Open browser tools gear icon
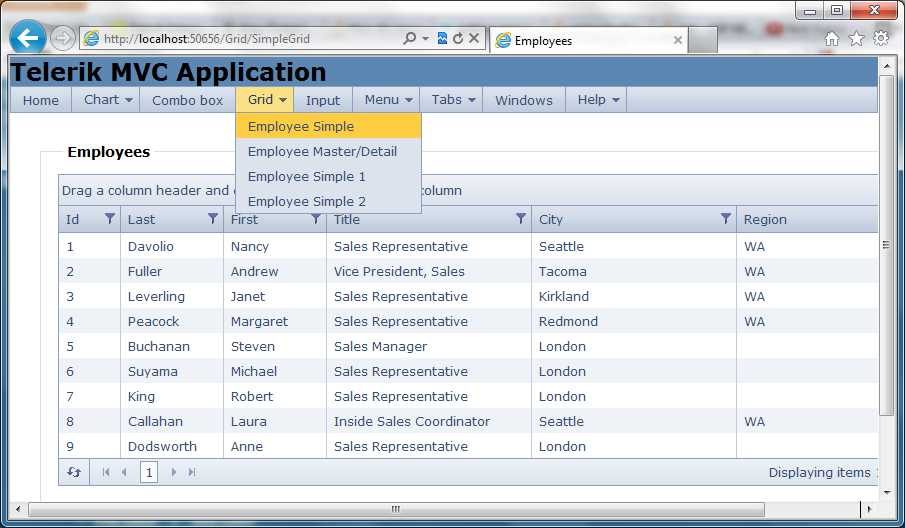Image resolution: width=905 pixels, height=528 pixels. 881,39
